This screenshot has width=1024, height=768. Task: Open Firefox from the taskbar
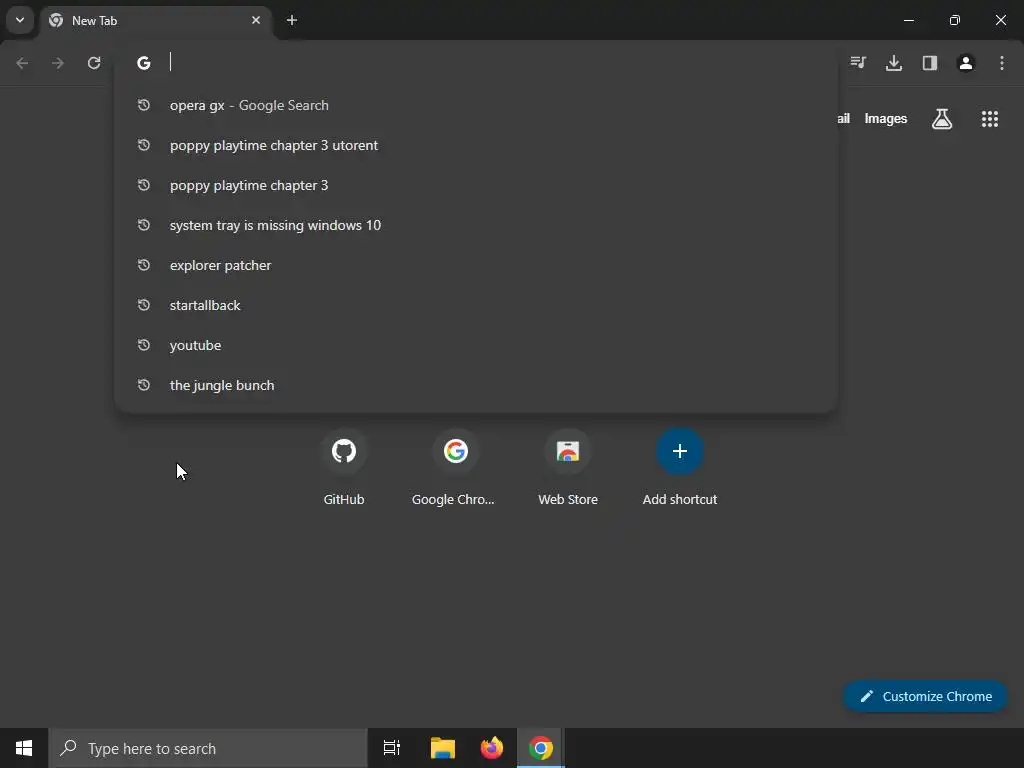(492, 748)
